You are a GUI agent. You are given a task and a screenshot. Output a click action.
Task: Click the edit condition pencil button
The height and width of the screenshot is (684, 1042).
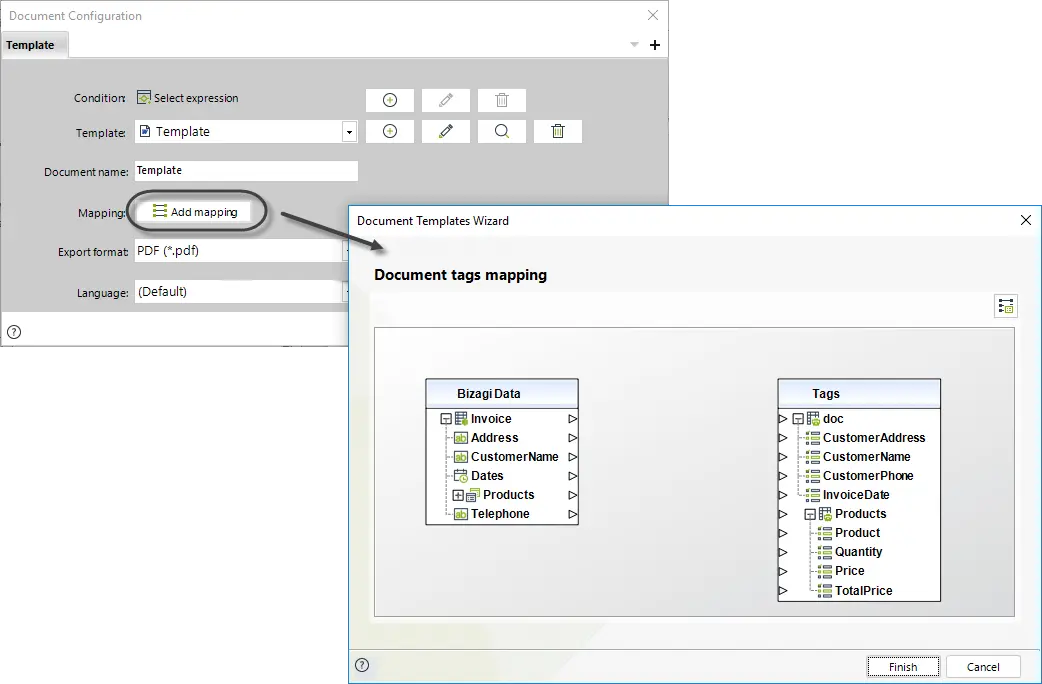point(446,100)
